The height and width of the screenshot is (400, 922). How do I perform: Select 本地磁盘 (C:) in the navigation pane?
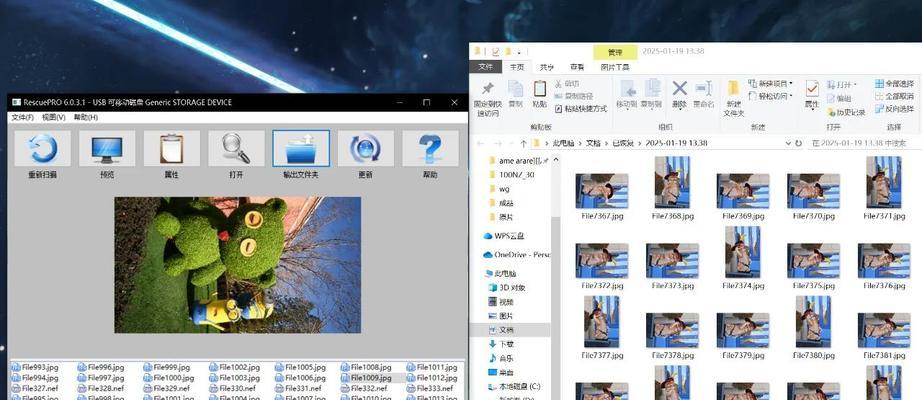(x=513, y=386)
